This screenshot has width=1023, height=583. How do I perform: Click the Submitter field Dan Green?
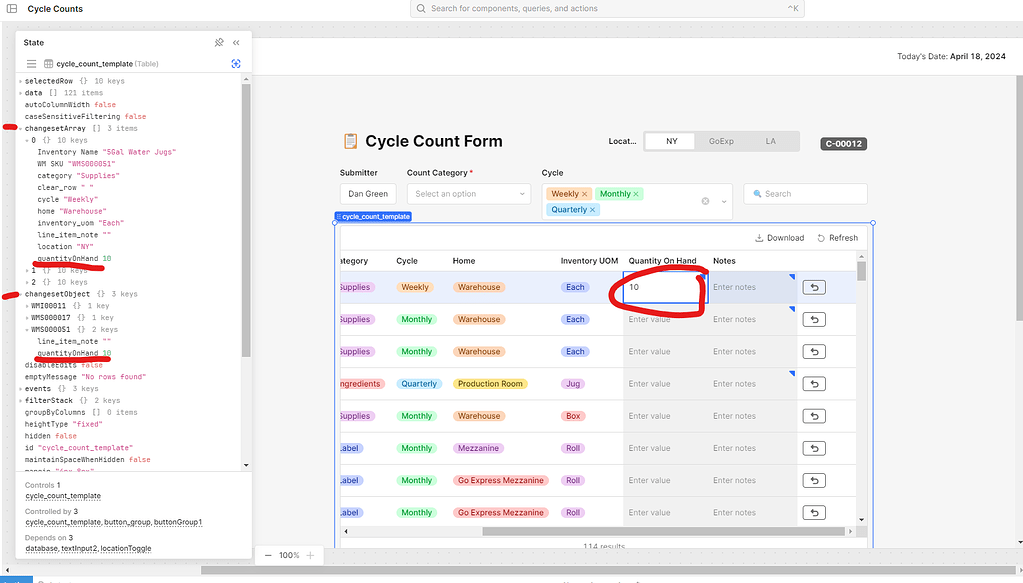(368, 194)
